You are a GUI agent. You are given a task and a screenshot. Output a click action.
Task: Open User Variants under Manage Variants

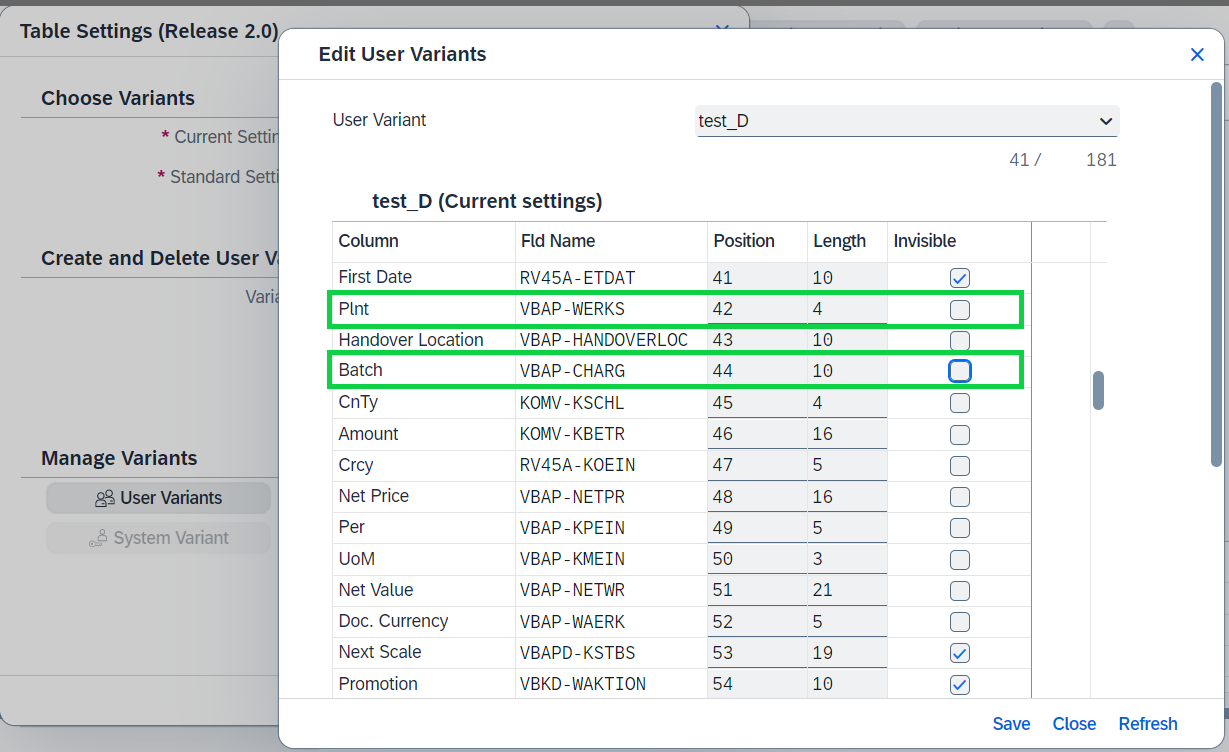pos(158,498)
